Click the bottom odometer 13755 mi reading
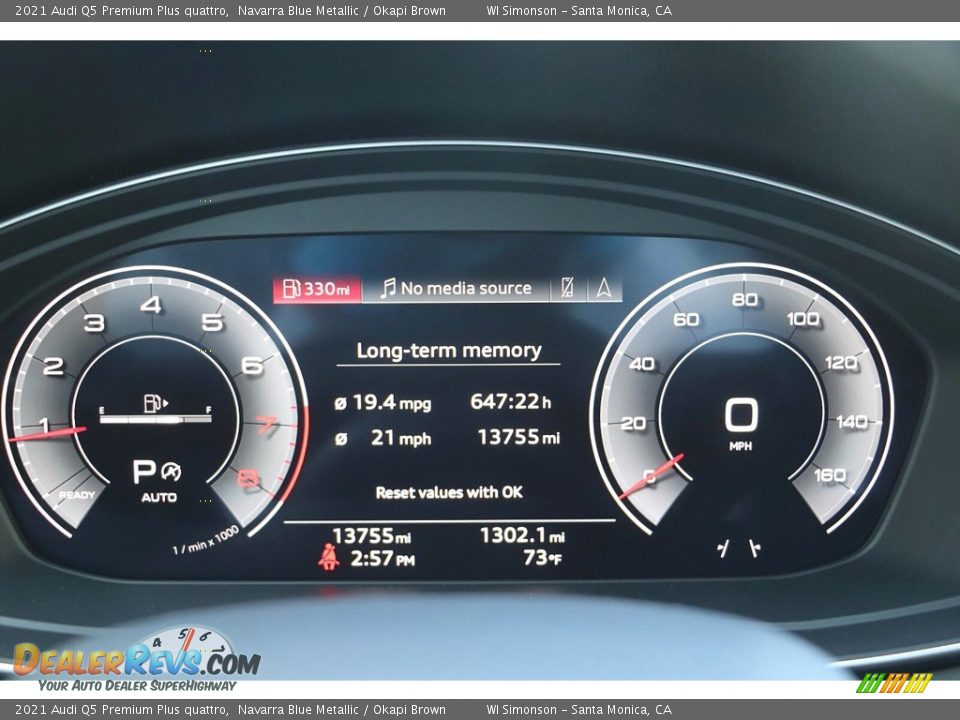Viewport: 960px width, 720px height. click(372, 536)
